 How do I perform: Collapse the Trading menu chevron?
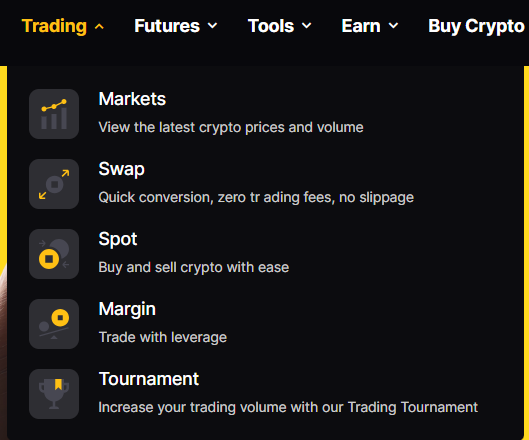point(99,26)
